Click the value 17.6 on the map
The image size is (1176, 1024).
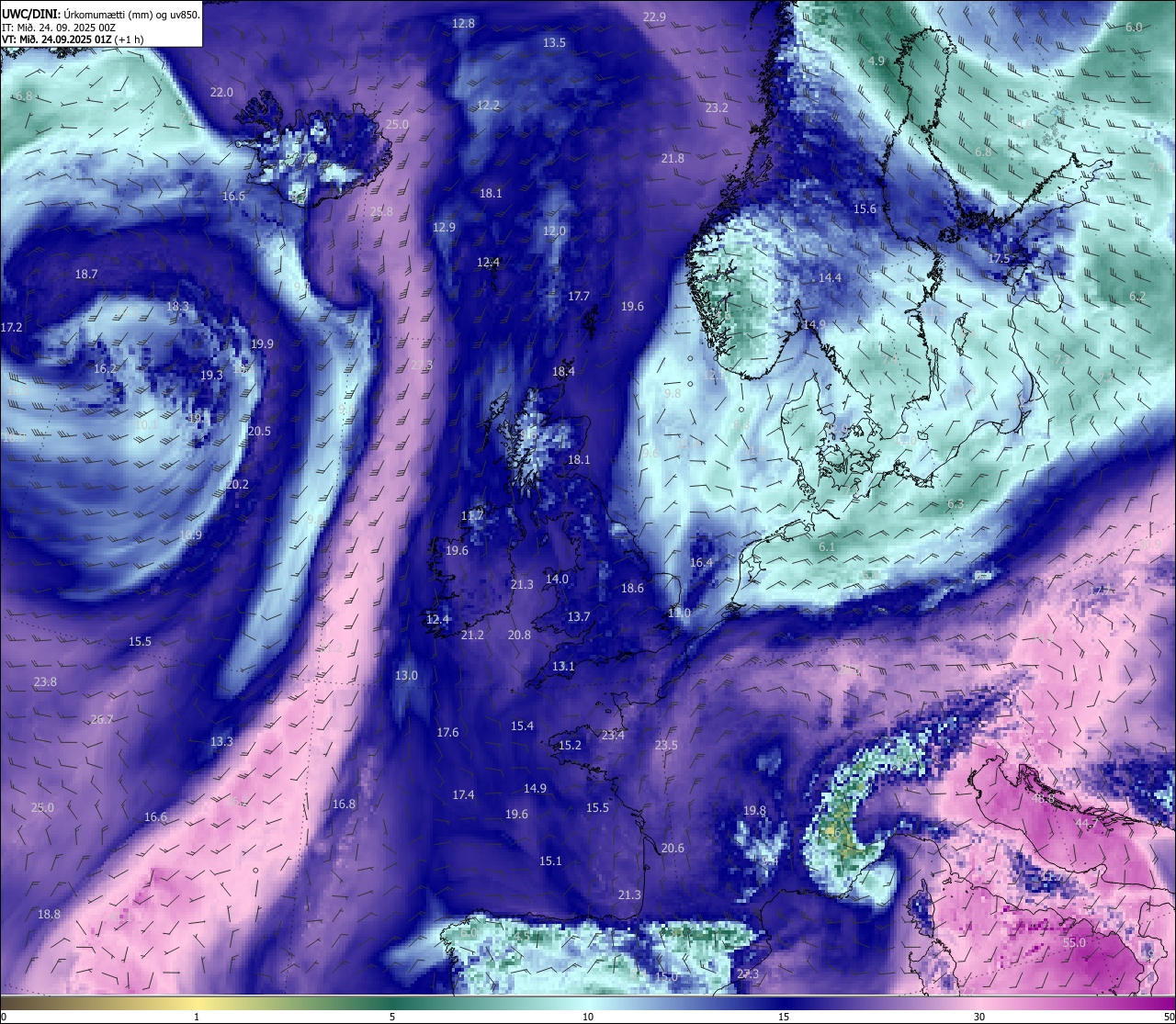pyautogui.click(x=447, y=732)
